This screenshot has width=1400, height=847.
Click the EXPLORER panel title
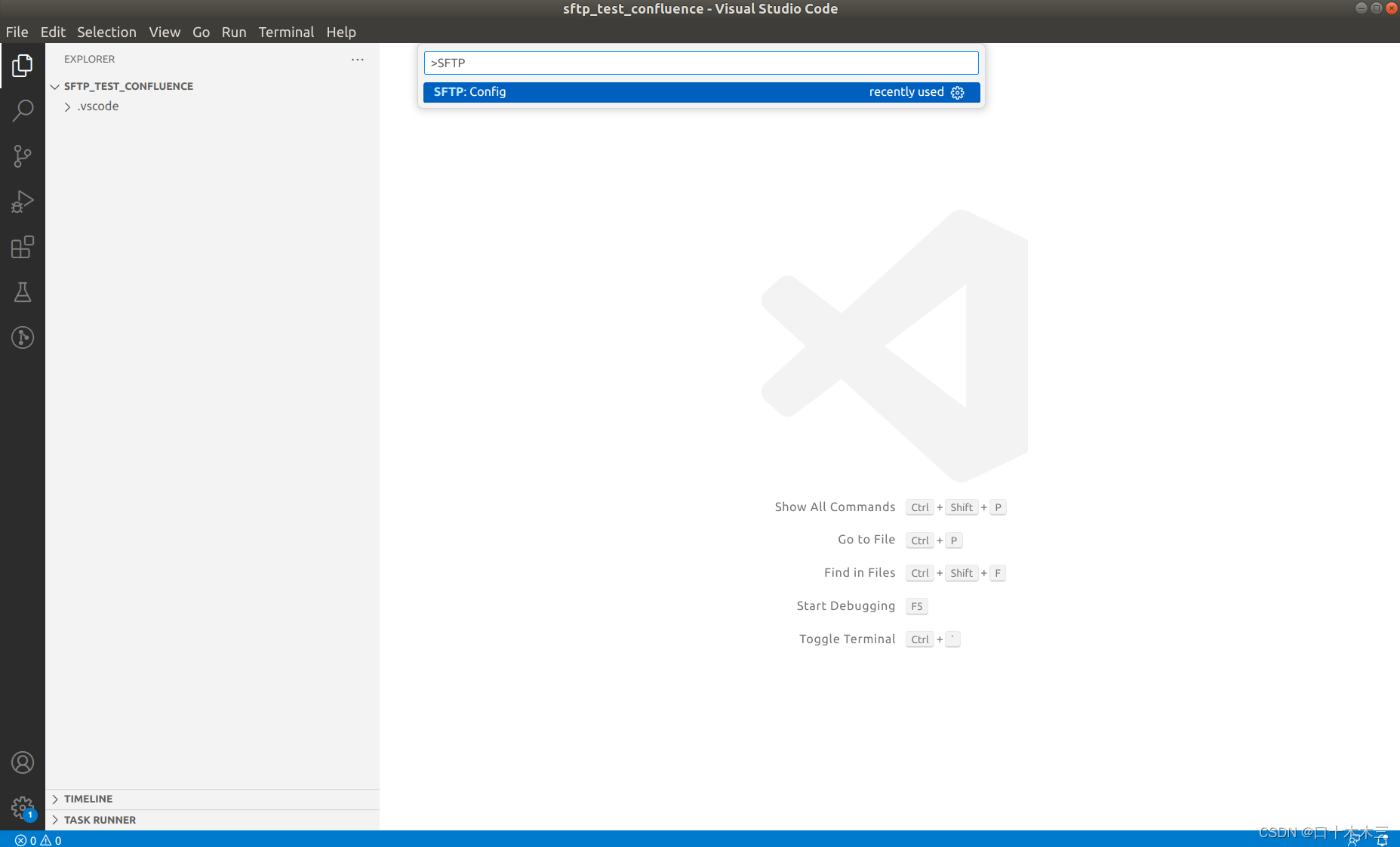(89, 59)
